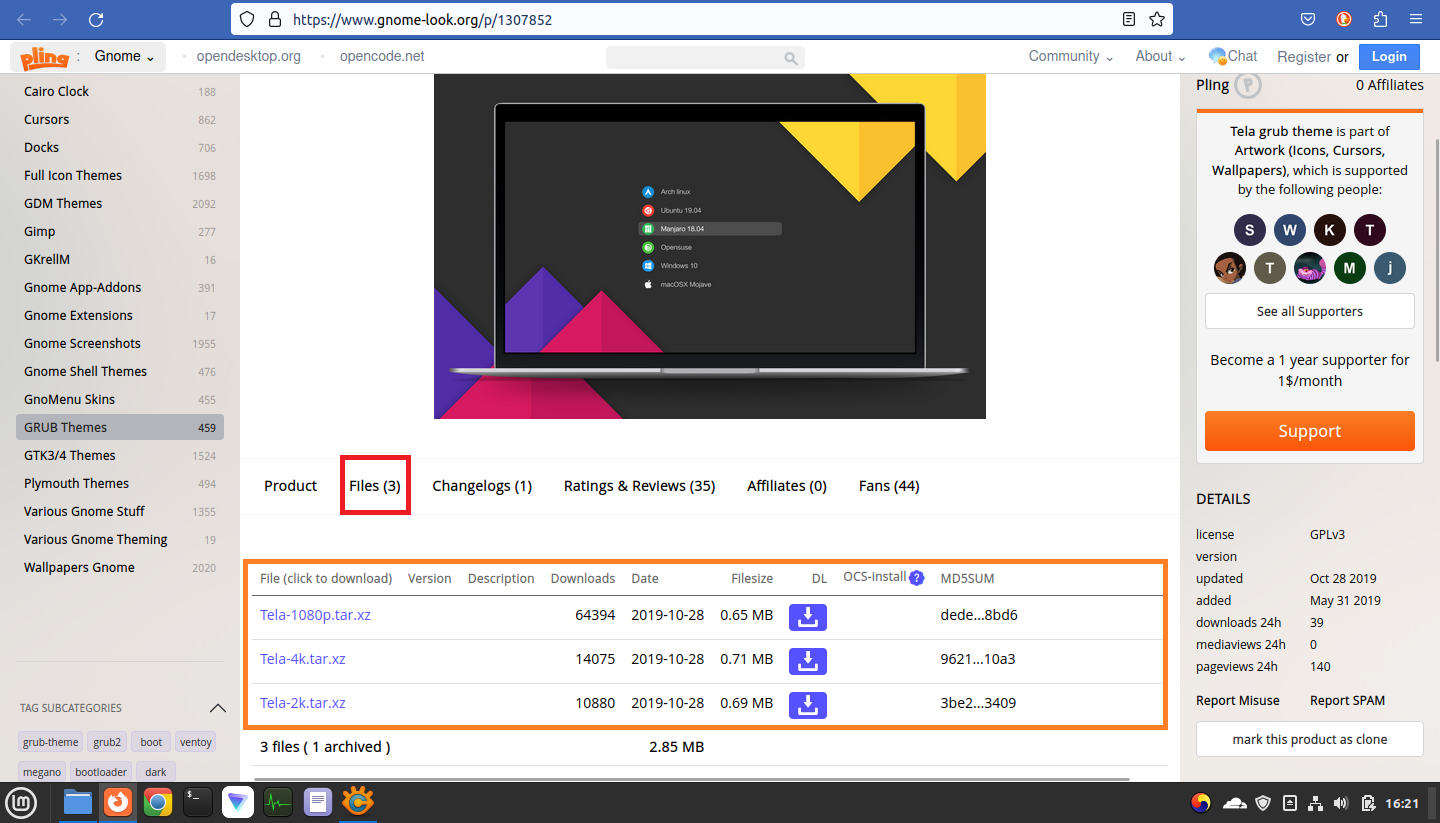
Task: Download Tela-4k.tar.xz via DL icon
Action: click(x=808, y=661)
